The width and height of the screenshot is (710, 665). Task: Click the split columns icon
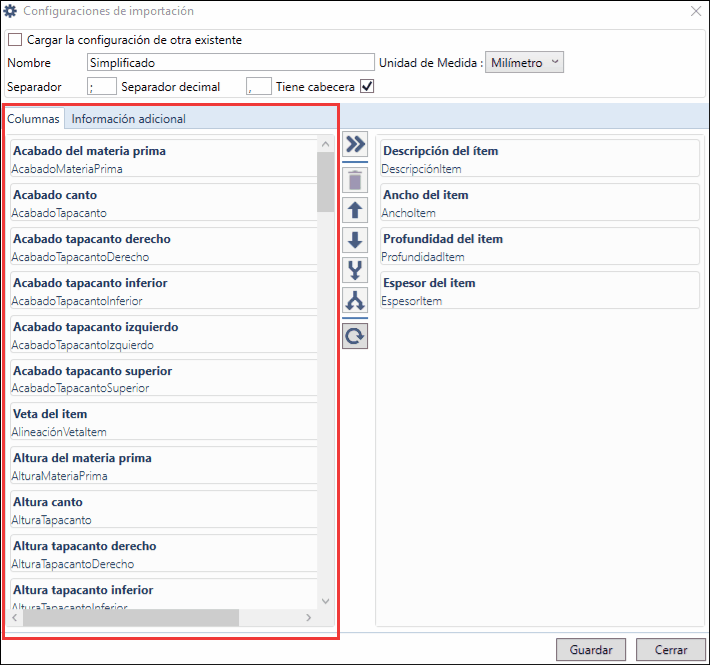355,300
